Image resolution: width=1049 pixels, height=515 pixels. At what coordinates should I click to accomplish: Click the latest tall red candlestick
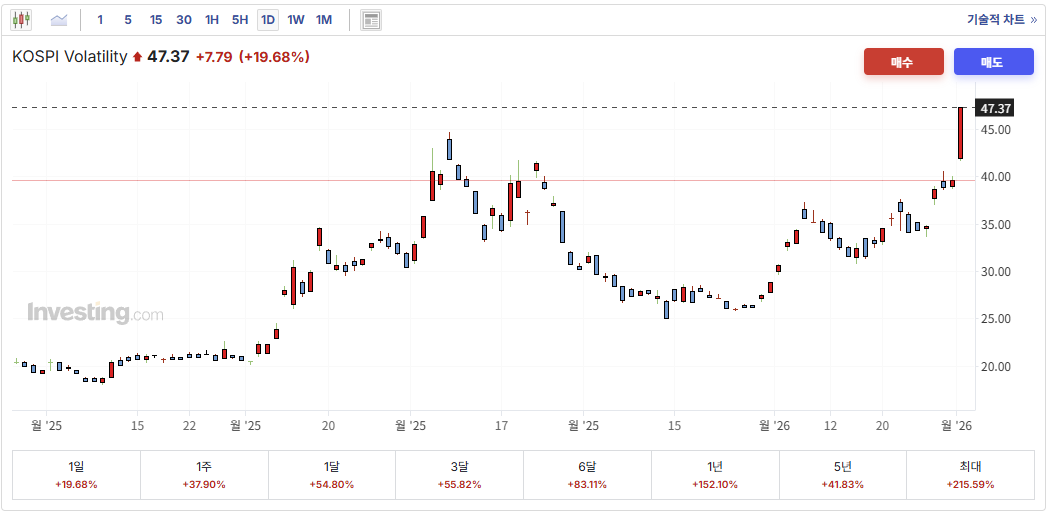coord(961,133)
